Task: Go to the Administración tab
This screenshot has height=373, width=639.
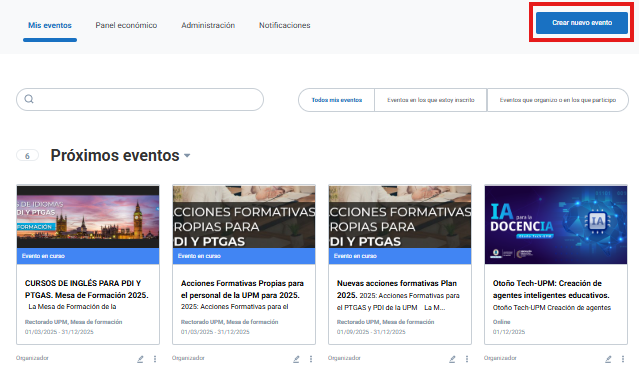Action: 208,25
